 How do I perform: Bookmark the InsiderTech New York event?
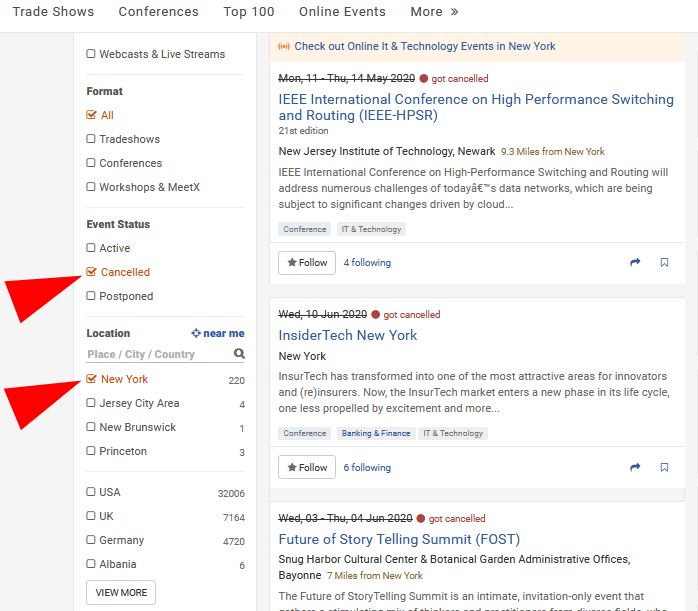tap(664, 467)
